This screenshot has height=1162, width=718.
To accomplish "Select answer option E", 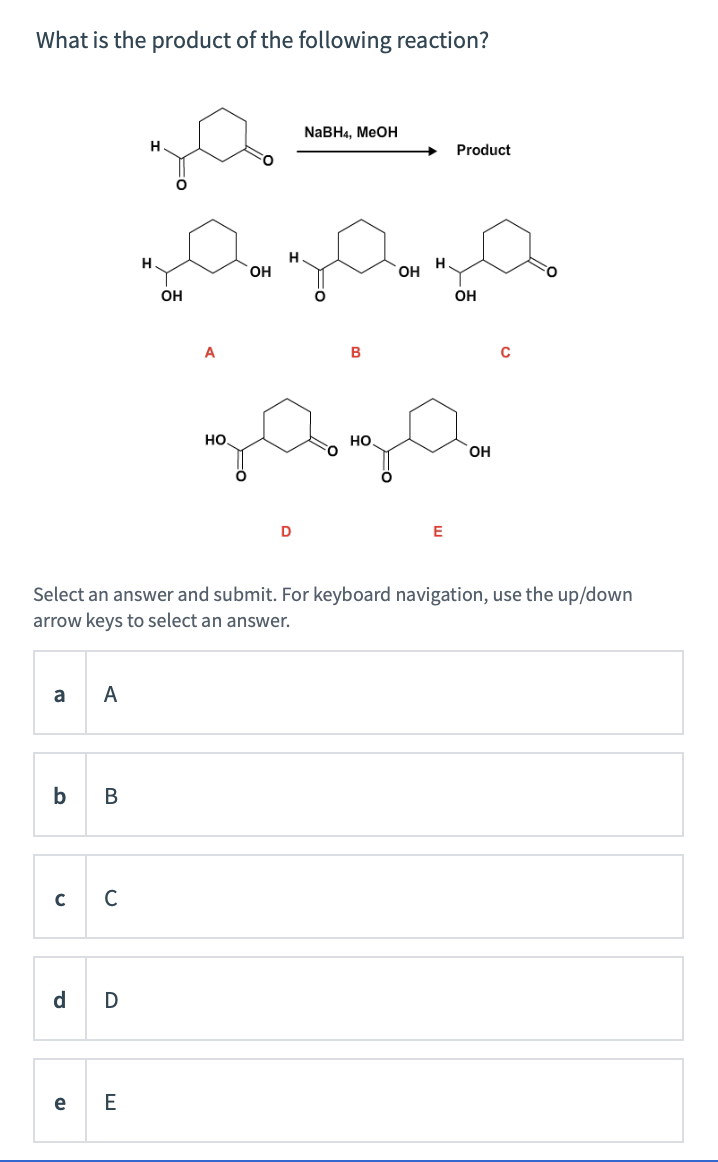I will pos(358,1101).
